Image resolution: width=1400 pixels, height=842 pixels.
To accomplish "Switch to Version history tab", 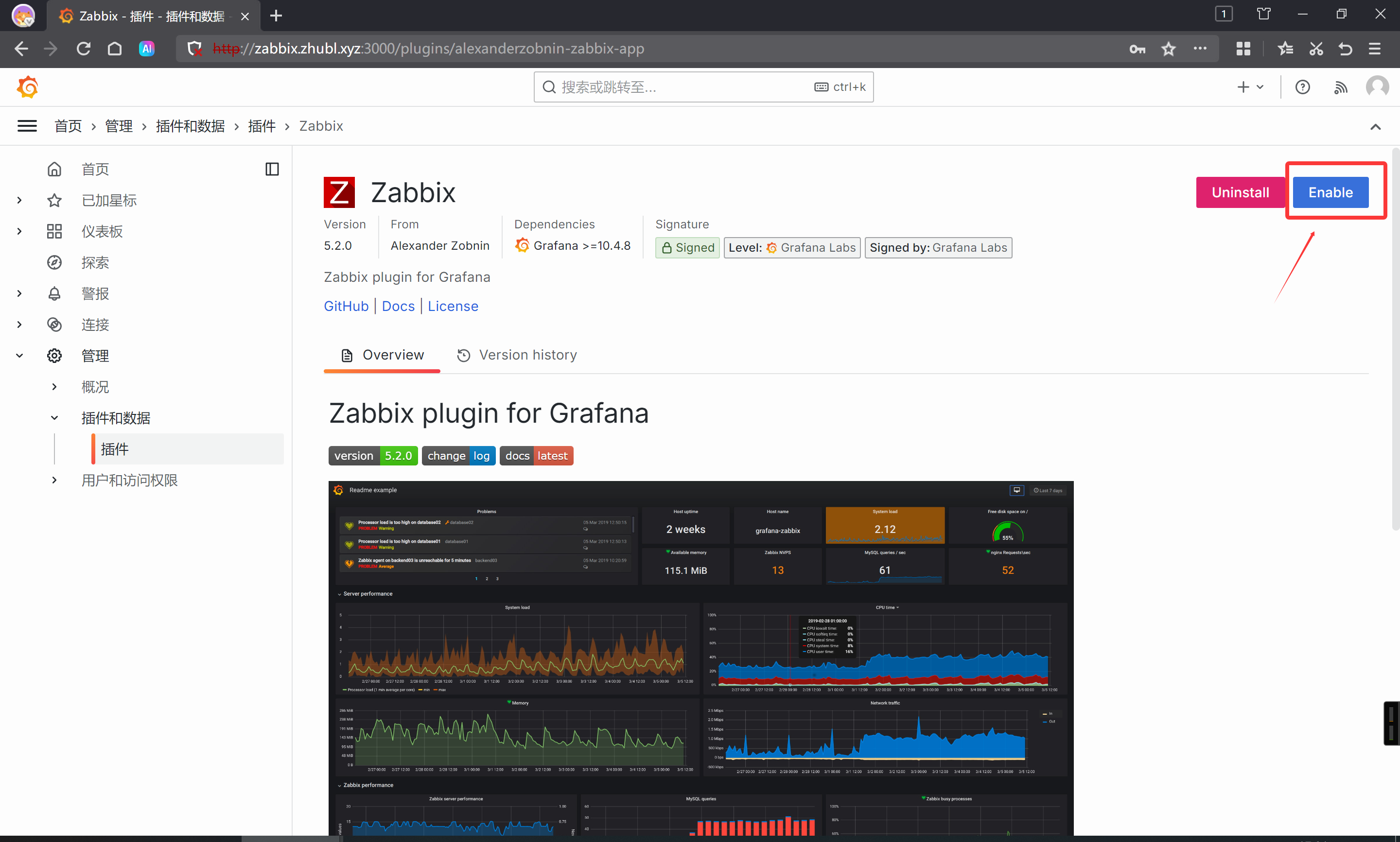I will 517,355.
